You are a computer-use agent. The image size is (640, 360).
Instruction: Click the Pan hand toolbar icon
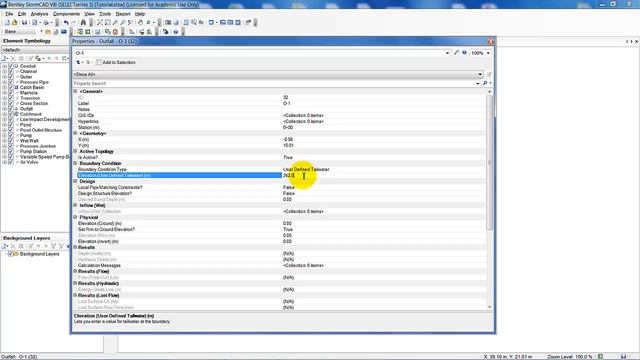click(140, 22)
